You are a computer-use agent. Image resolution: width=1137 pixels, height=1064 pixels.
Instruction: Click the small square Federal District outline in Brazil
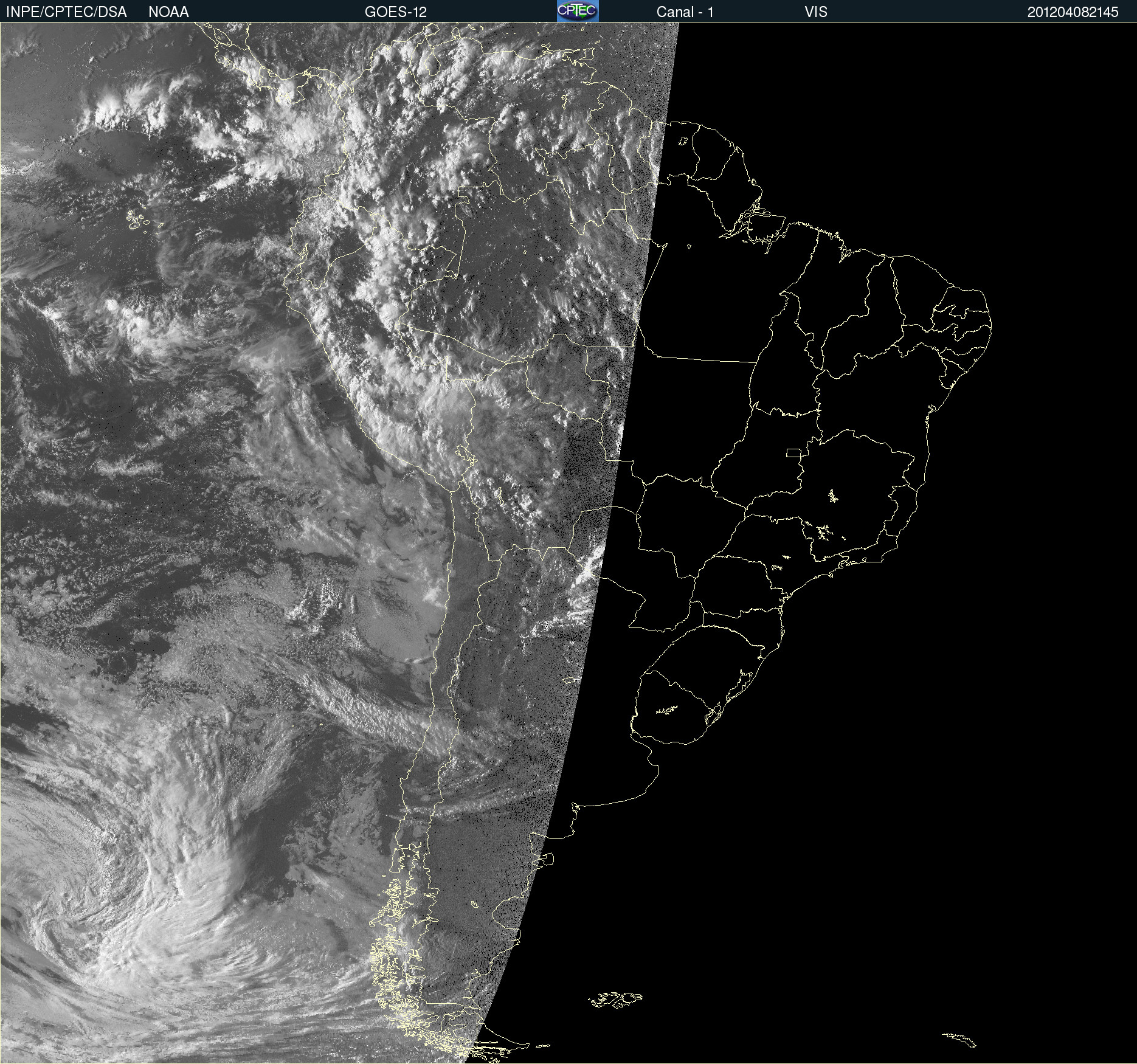coord(794,453)
